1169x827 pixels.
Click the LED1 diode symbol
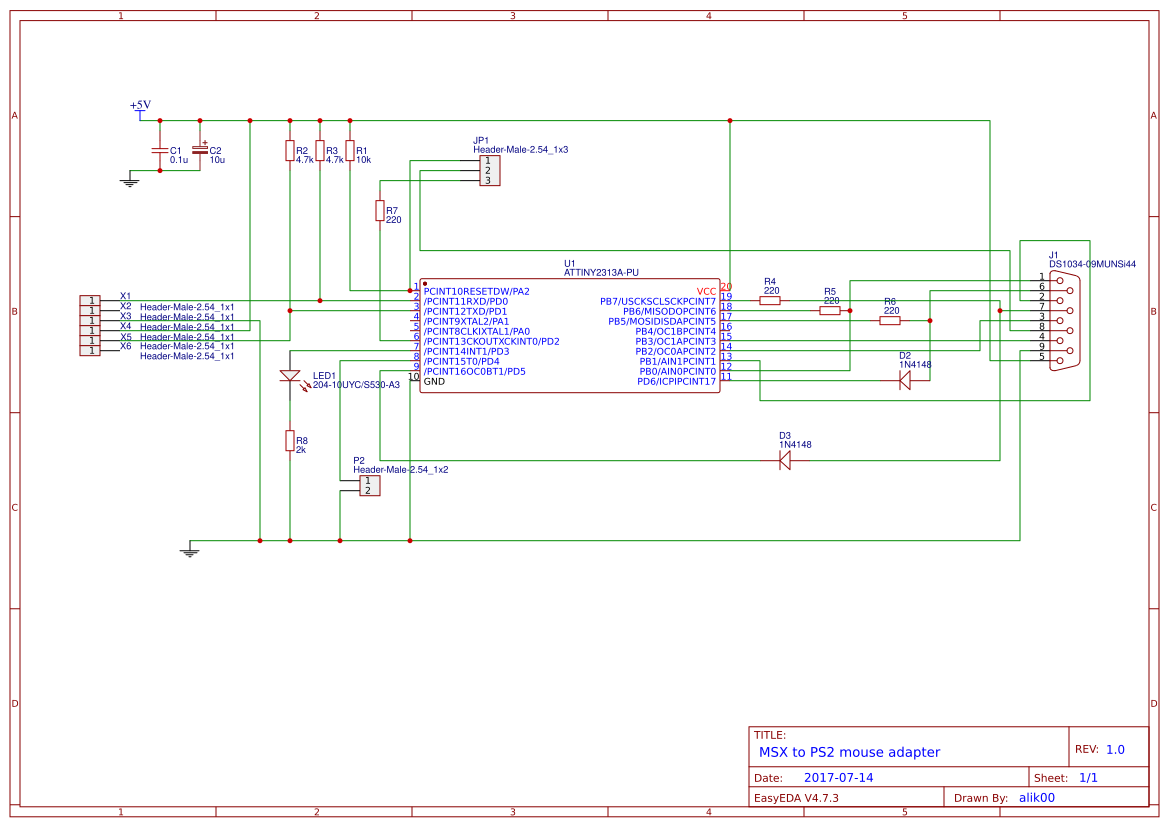(290, 377)
